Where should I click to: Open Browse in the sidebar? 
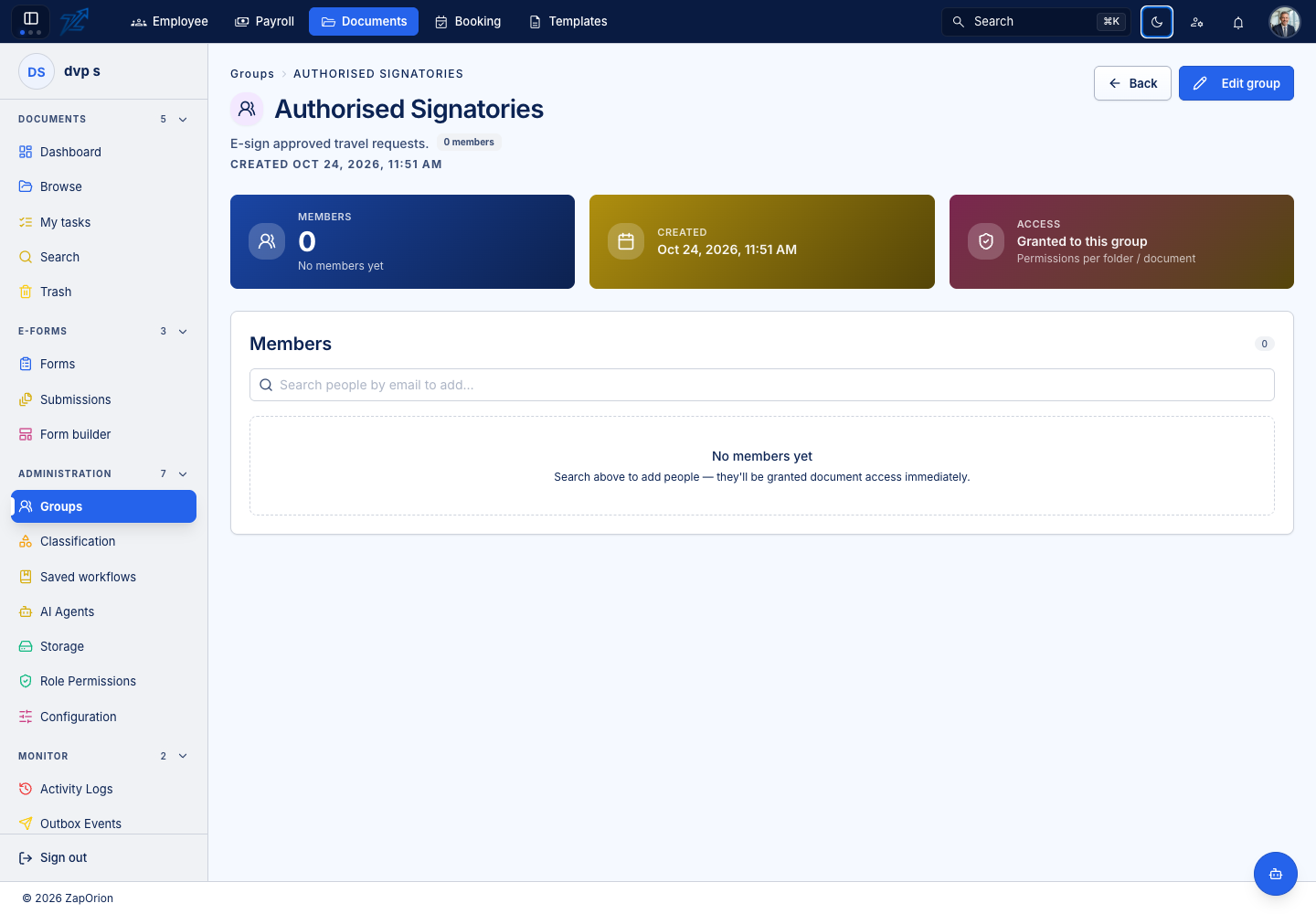(104, 187)
